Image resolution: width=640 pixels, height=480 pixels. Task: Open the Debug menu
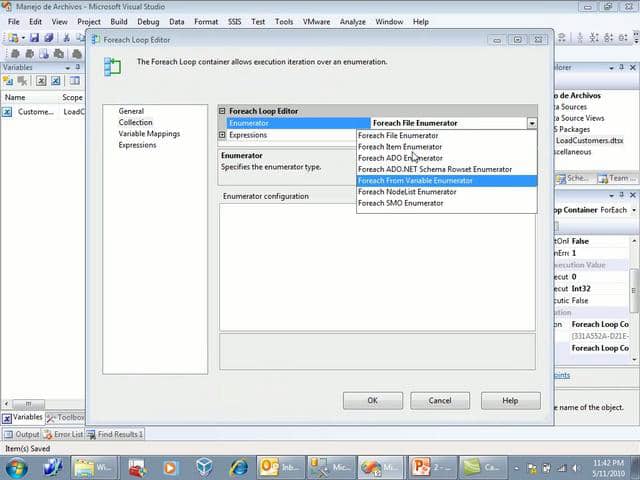pyautogui.click(x=148, y=22)
